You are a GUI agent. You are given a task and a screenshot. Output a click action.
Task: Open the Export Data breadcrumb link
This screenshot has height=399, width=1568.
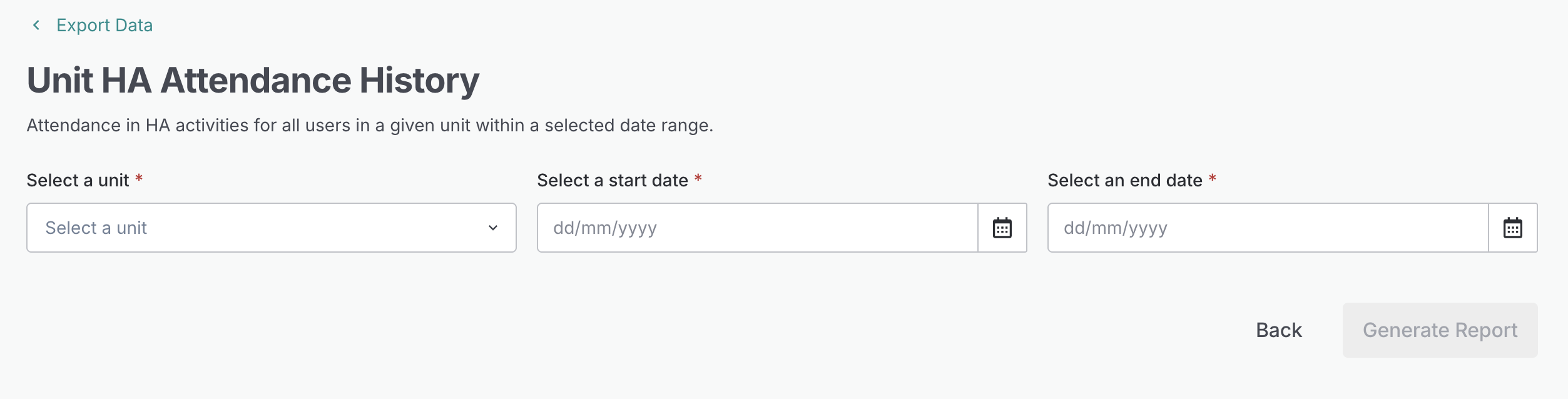(104, 25)
